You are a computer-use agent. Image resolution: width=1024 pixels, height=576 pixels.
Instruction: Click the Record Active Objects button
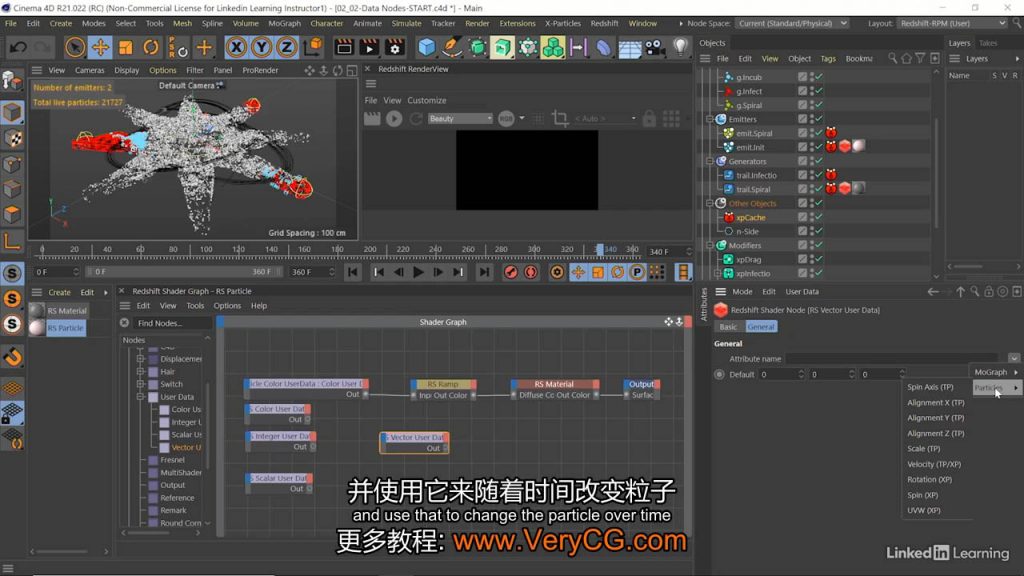tap(511, 272)
